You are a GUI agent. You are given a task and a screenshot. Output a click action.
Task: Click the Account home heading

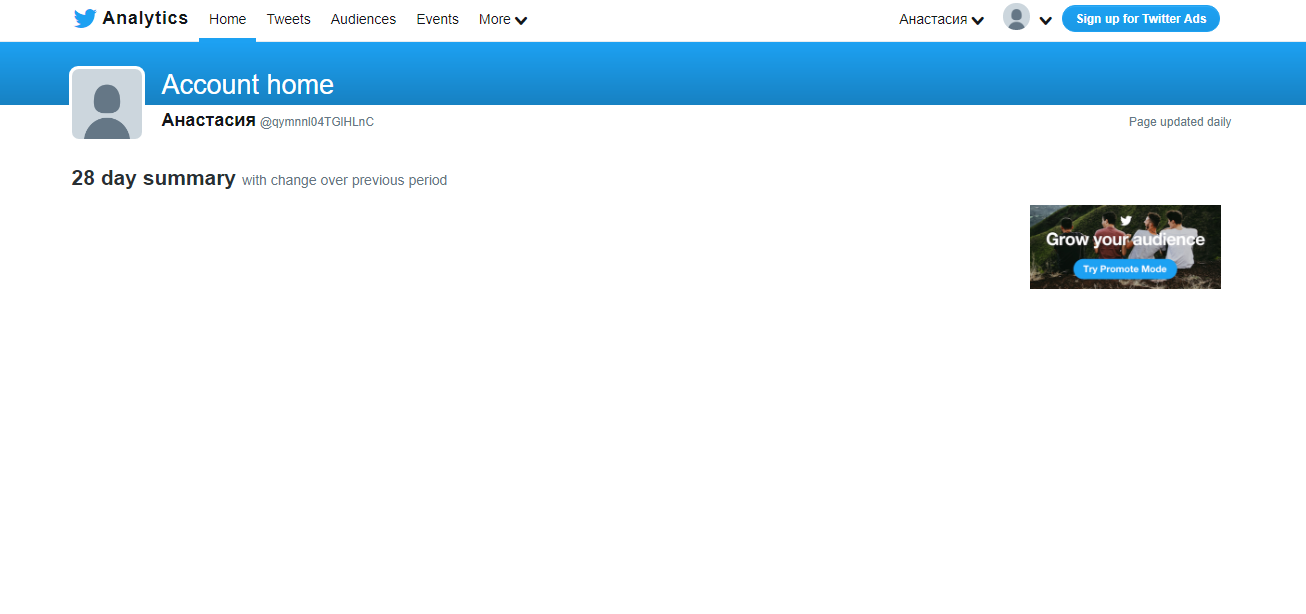point(247,84)
